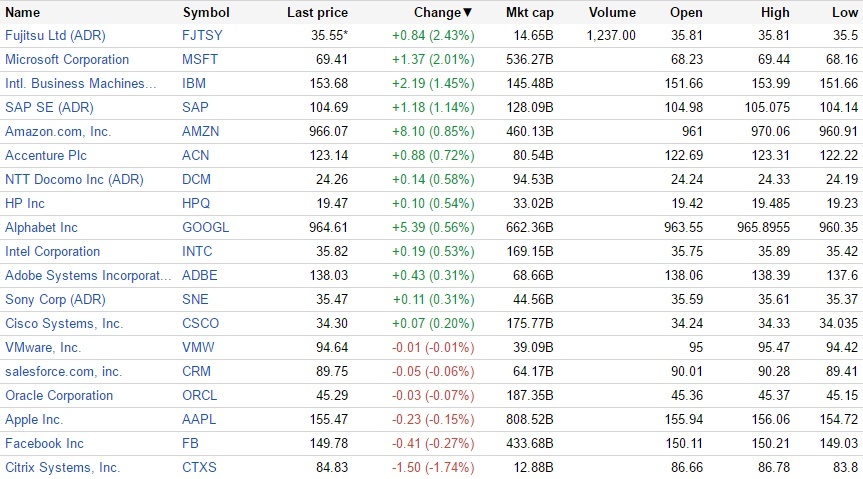Open the Cisco Systems, Inc. link
Image resolution: width=863 pixels, height=479 pixels.
64,323
